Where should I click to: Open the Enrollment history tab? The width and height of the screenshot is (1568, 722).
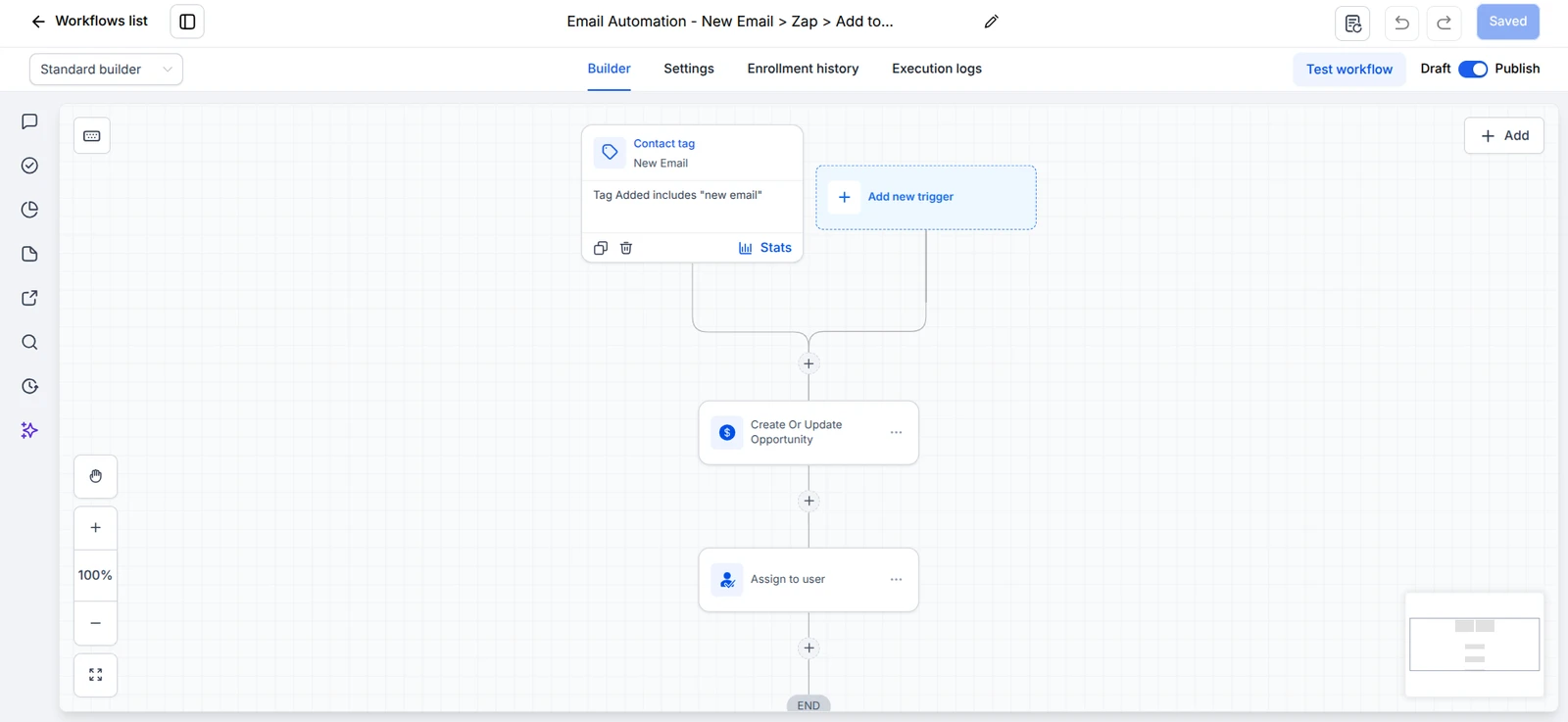(x=803, y=69)
